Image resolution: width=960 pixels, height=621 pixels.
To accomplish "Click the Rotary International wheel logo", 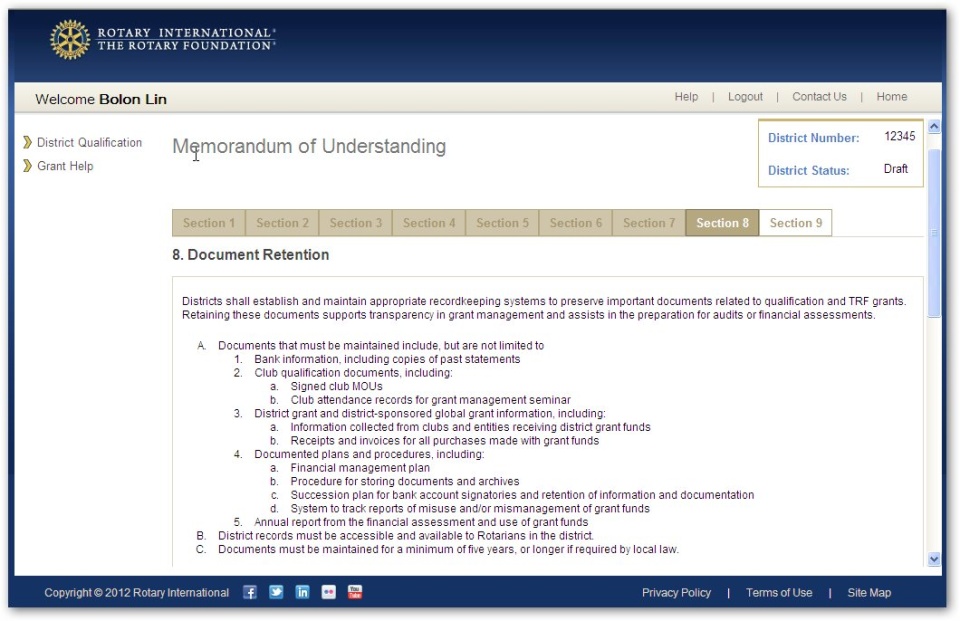I will (70, 40).
